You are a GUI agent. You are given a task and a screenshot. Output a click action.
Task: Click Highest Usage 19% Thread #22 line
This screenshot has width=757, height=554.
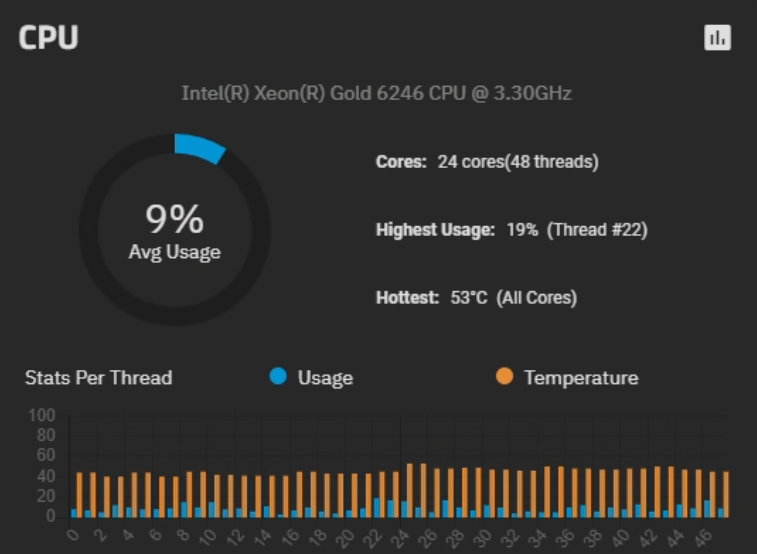pos(512,230)
